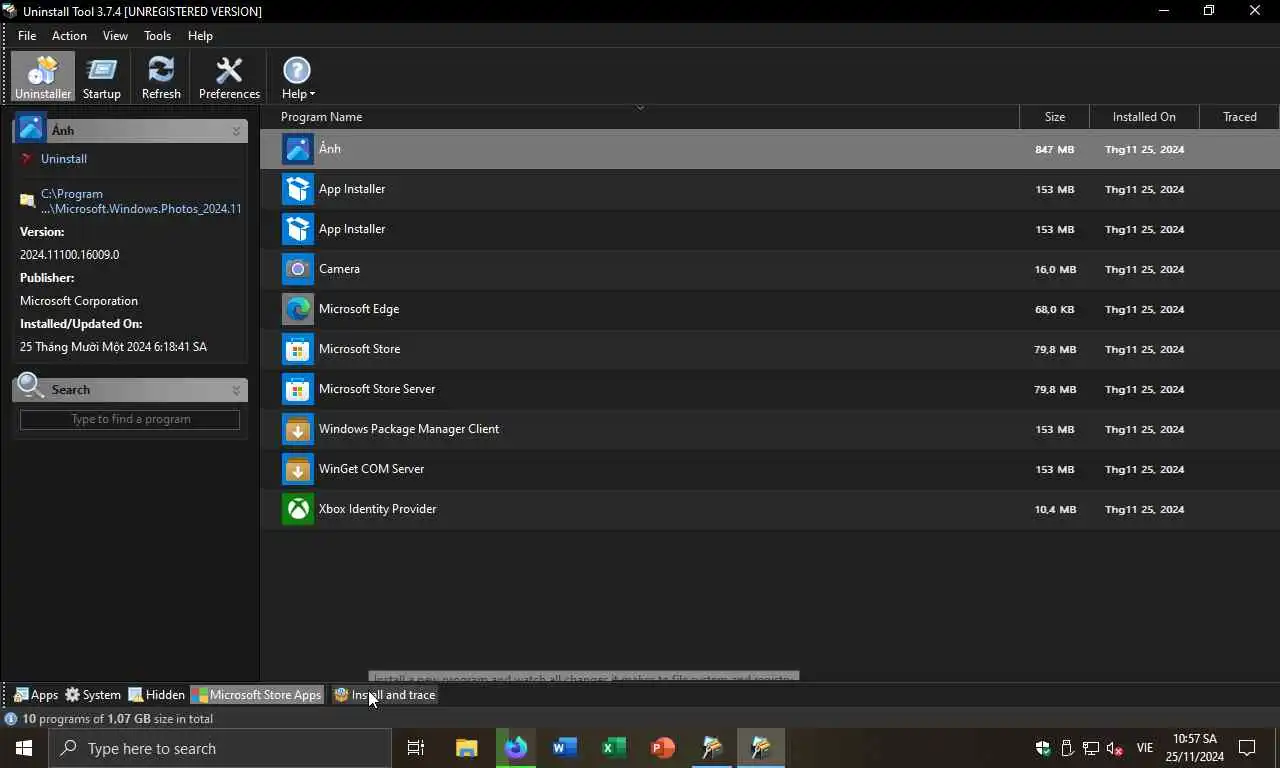Click the Microsoft Edge icon

(x=298, y=309)
